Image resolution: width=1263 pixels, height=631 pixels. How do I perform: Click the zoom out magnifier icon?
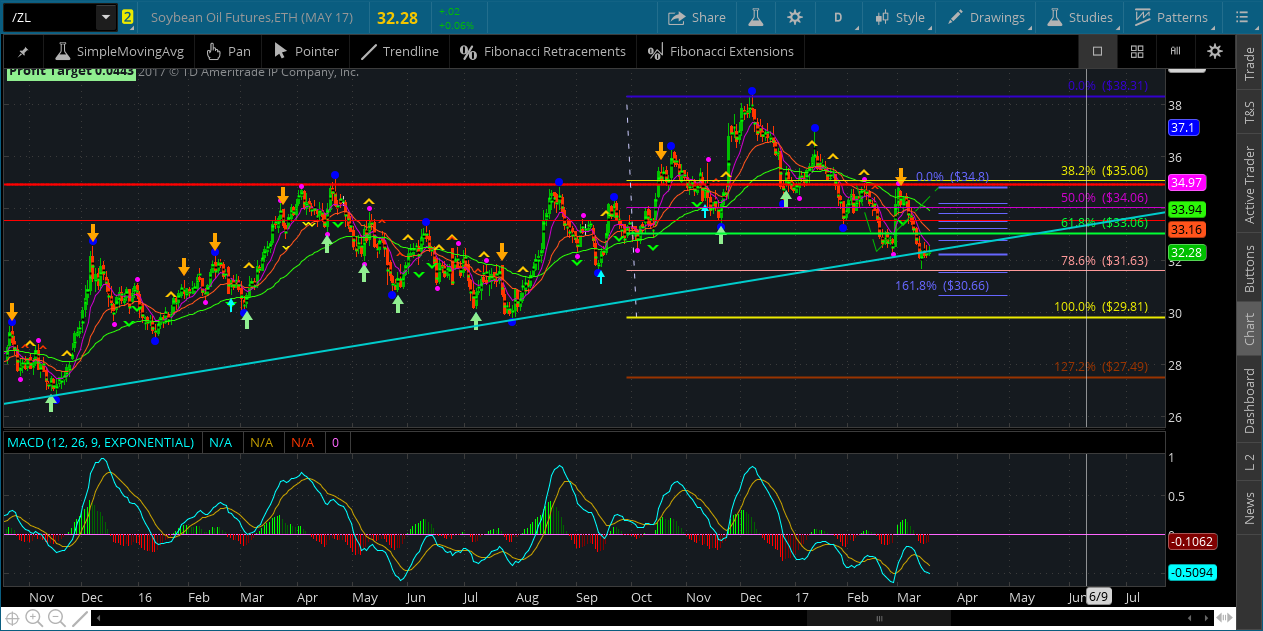(57, 619)
